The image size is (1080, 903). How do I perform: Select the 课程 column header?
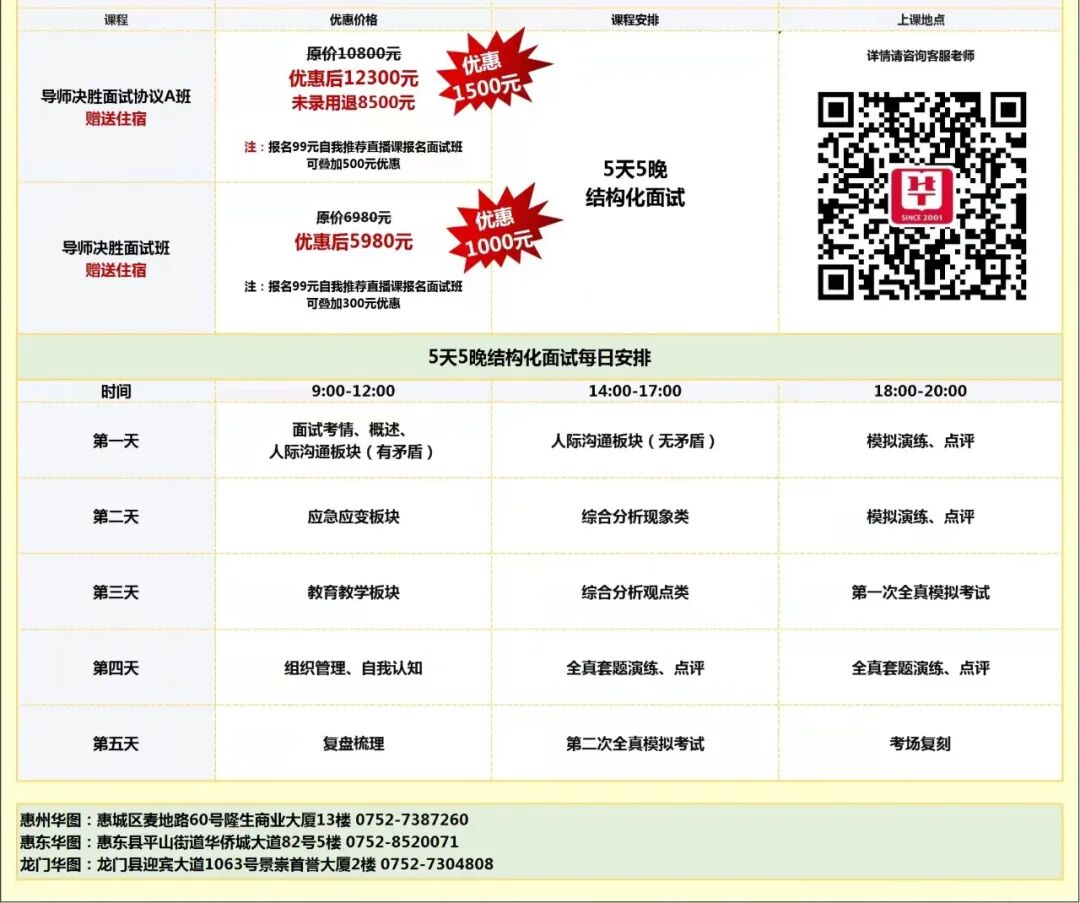[x=116, y=20]
